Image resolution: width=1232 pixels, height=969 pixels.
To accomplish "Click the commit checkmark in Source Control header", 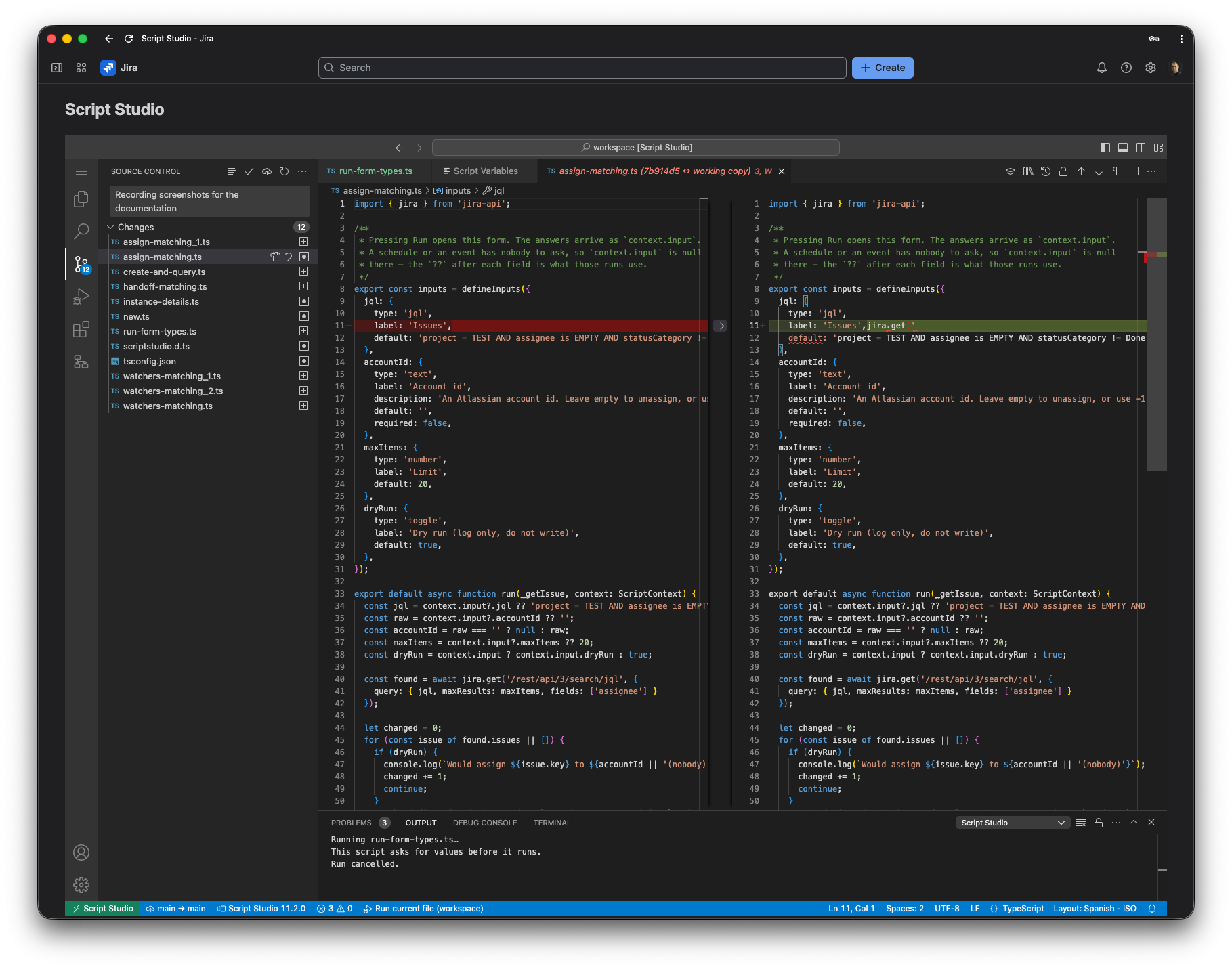I will pyautogui.click(x=249, y=171).
